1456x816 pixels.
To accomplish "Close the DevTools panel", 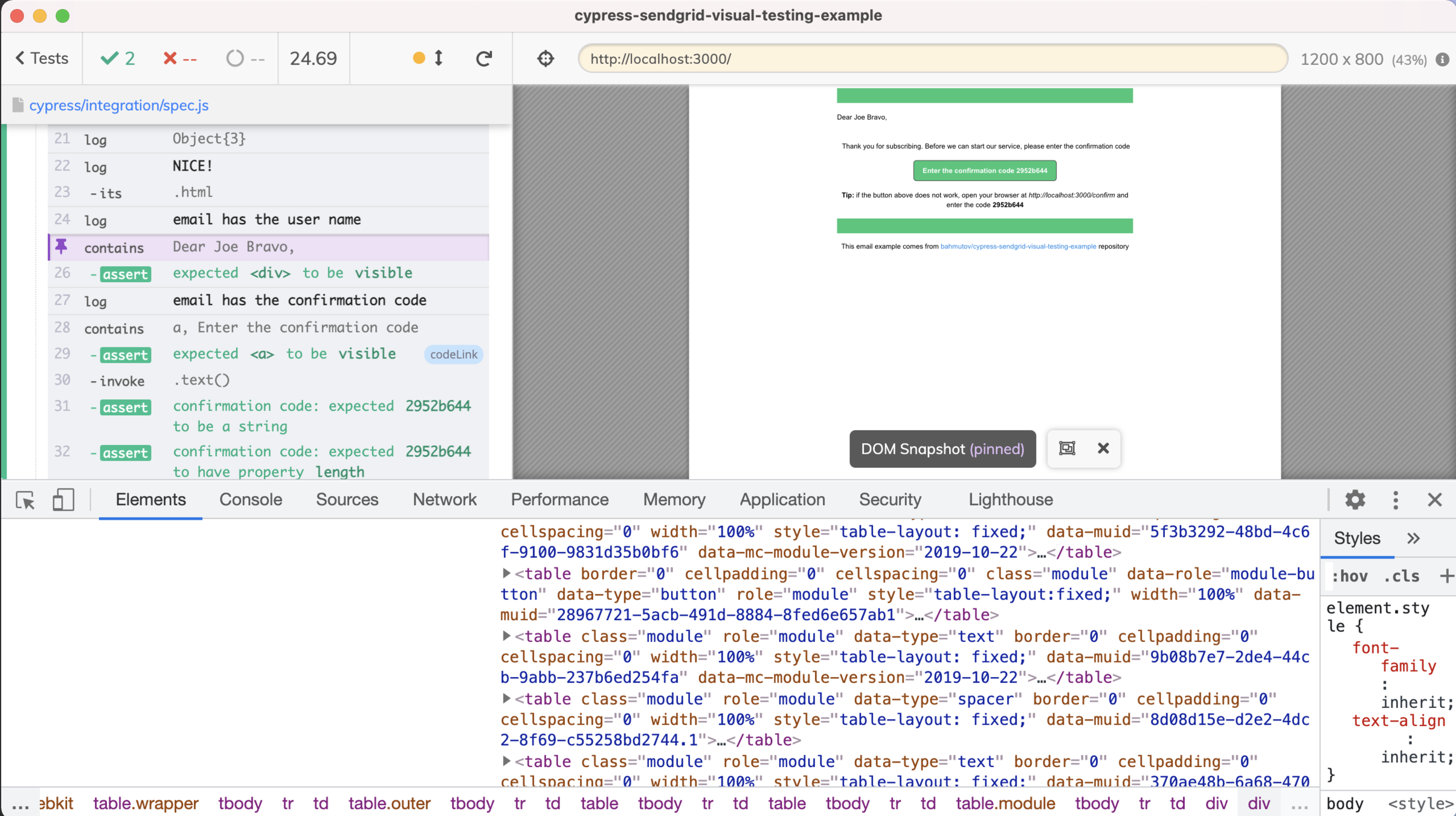I will click(1434, 500).
